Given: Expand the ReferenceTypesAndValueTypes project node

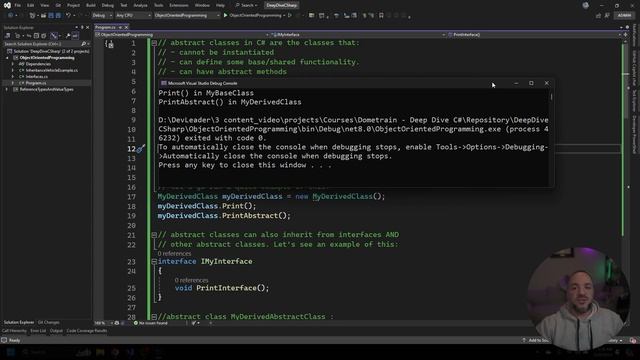Looking at the screenshot, I should point(7,89).
